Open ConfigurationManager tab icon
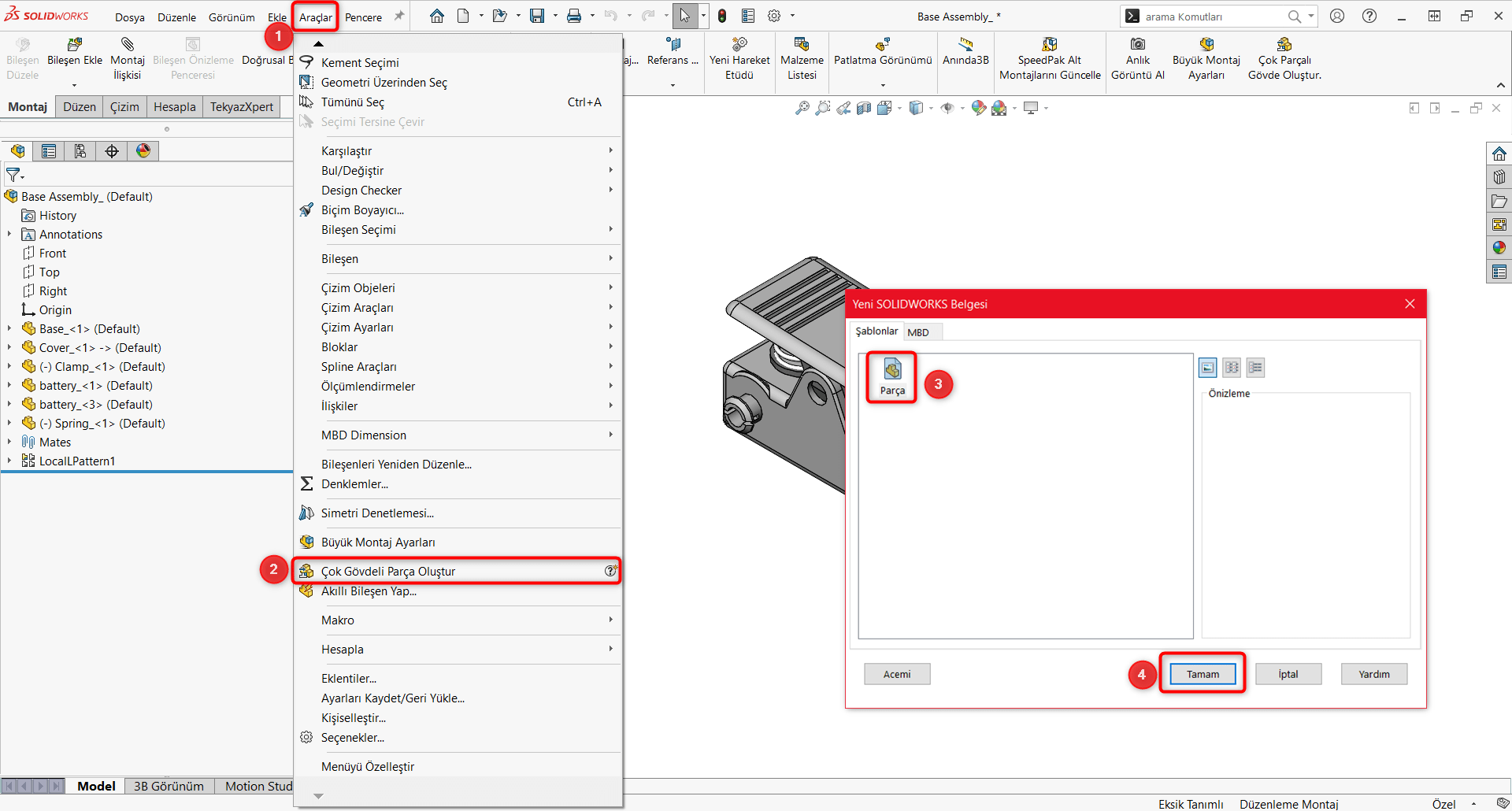 tap(80, 151)
